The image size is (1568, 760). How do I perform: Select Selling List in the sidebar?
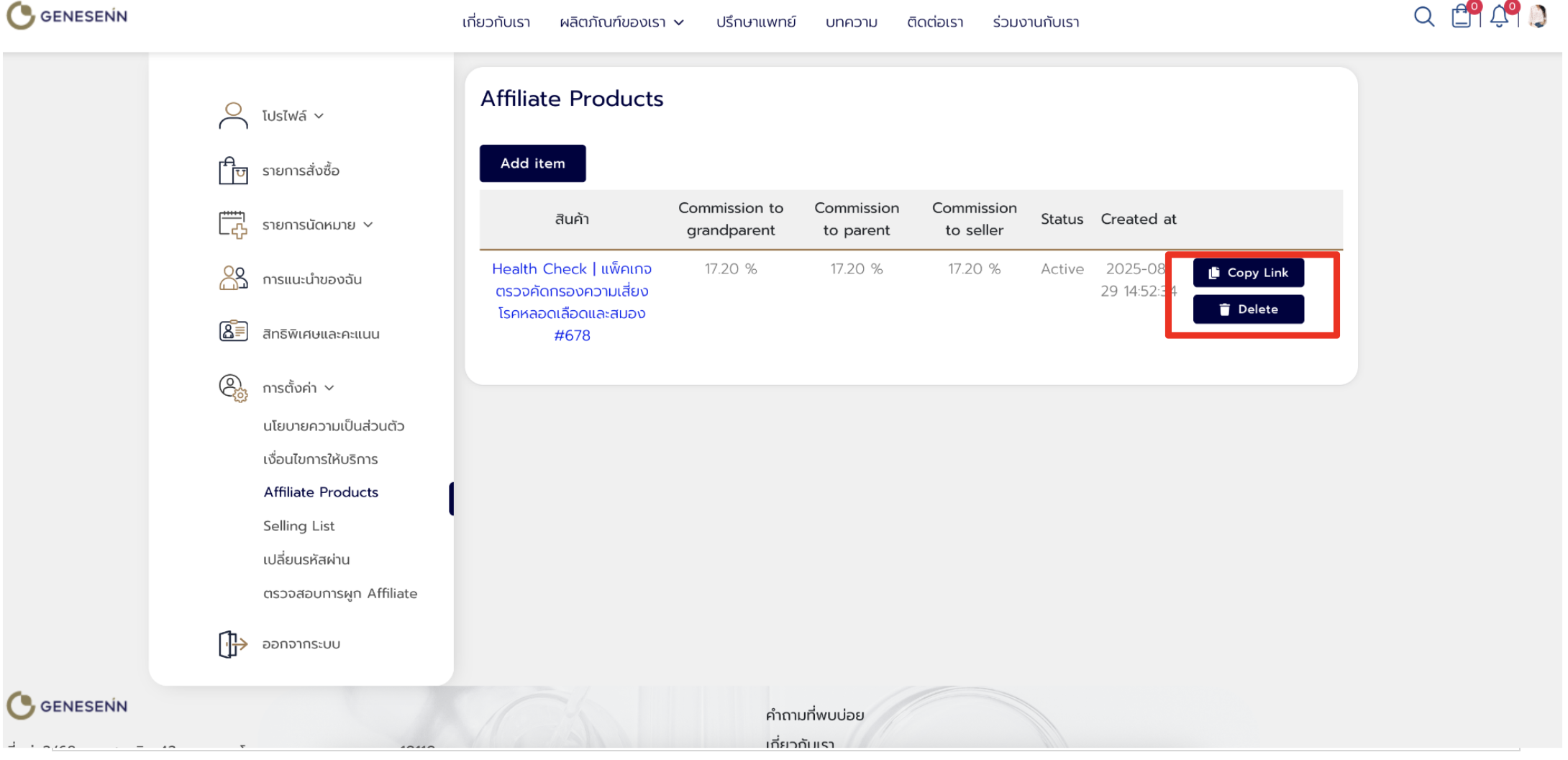298,526
